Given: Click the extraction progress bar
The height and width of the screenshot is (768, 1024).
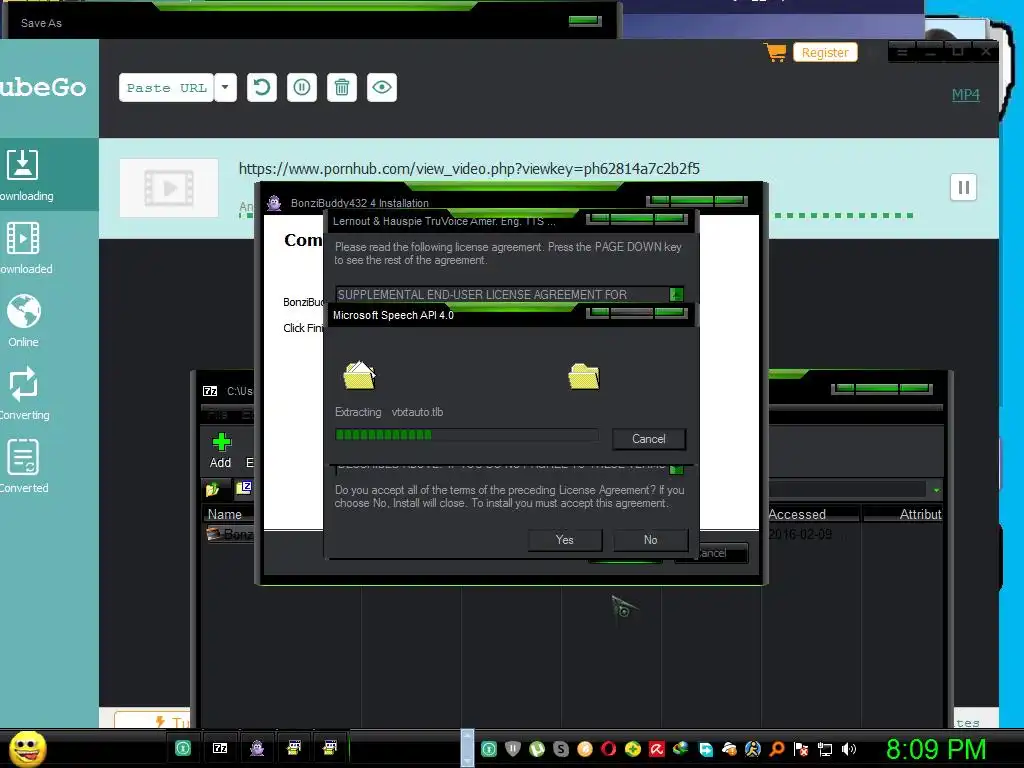Looking at the screenshot, I should click(466, 435).
